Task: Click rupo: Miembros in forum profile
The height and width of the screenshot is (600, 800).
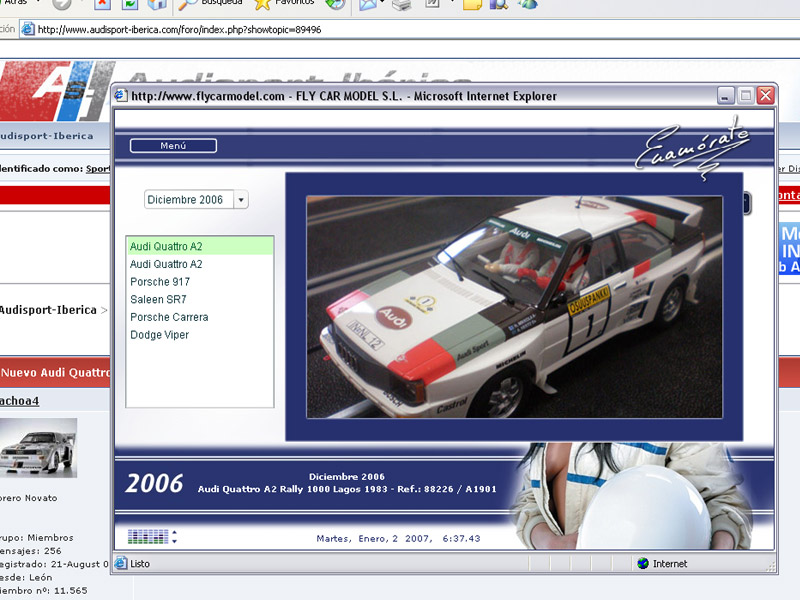Action: (37, 538)
